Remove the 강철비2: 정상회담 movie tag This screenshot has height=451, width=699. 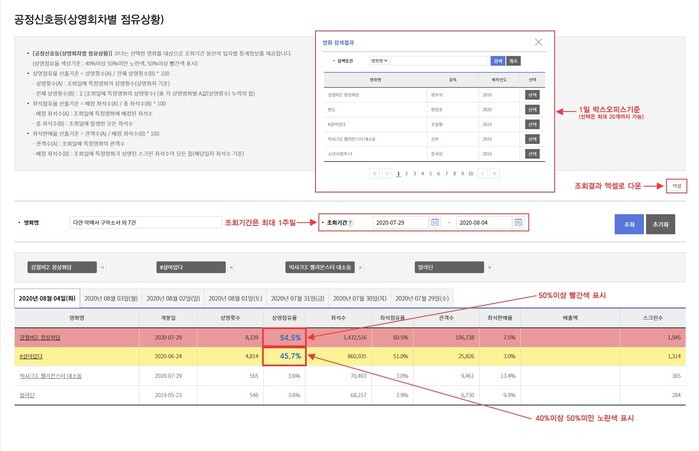[102, 267]
